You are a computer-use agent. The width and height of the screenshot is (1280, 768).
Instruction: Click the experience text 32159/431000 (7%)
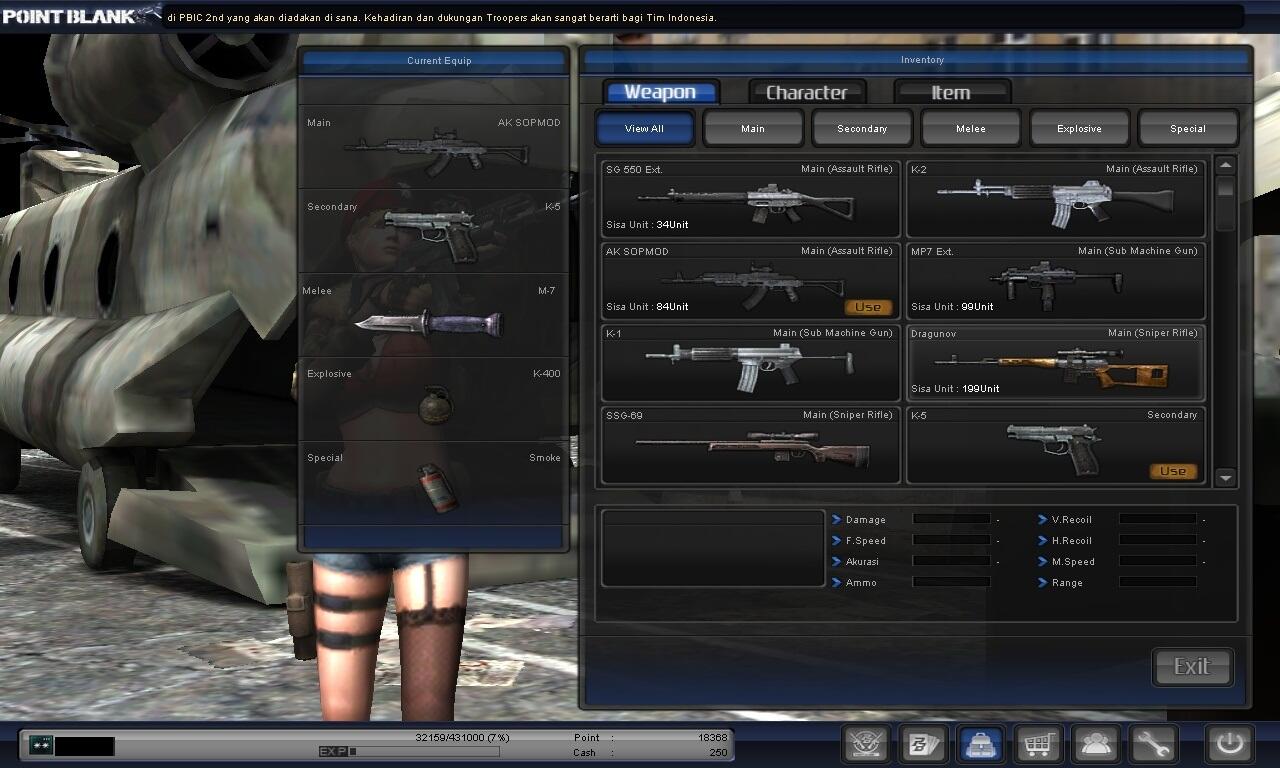(462, 737)
